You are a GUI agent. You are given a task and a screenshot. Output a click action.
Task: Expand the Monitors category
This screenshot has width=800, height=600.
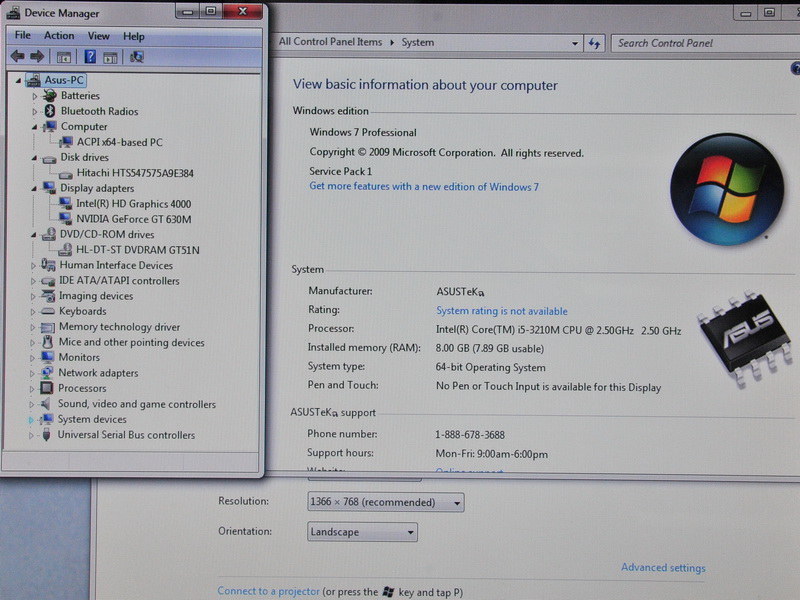(32, 358)
